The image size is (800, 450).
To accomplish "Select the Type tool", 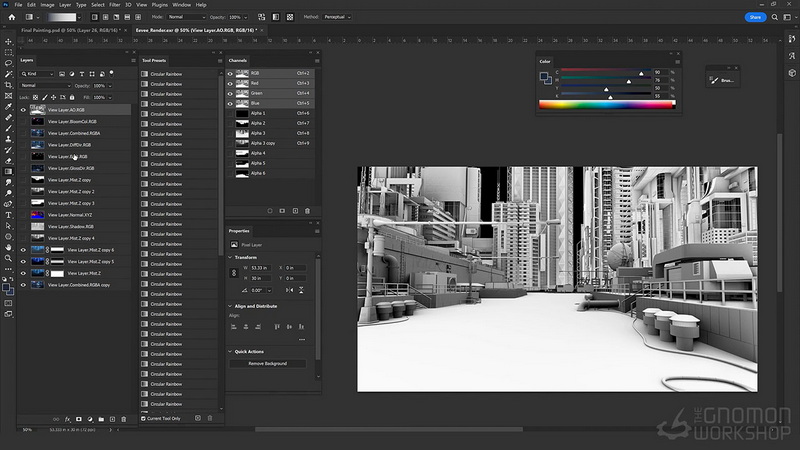I will point(8,215).
